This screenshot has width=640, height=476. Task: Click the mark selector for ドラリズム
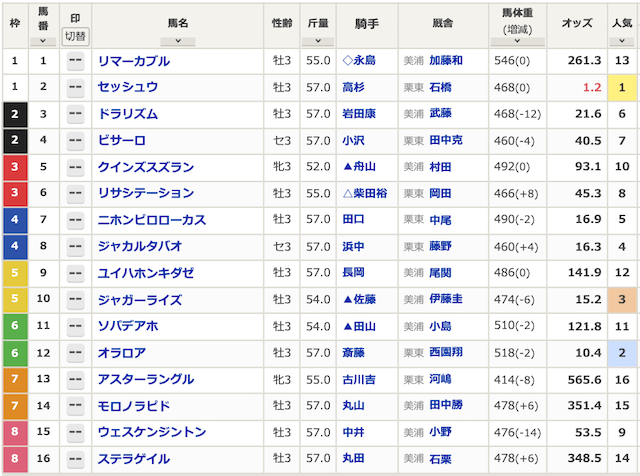75,114
